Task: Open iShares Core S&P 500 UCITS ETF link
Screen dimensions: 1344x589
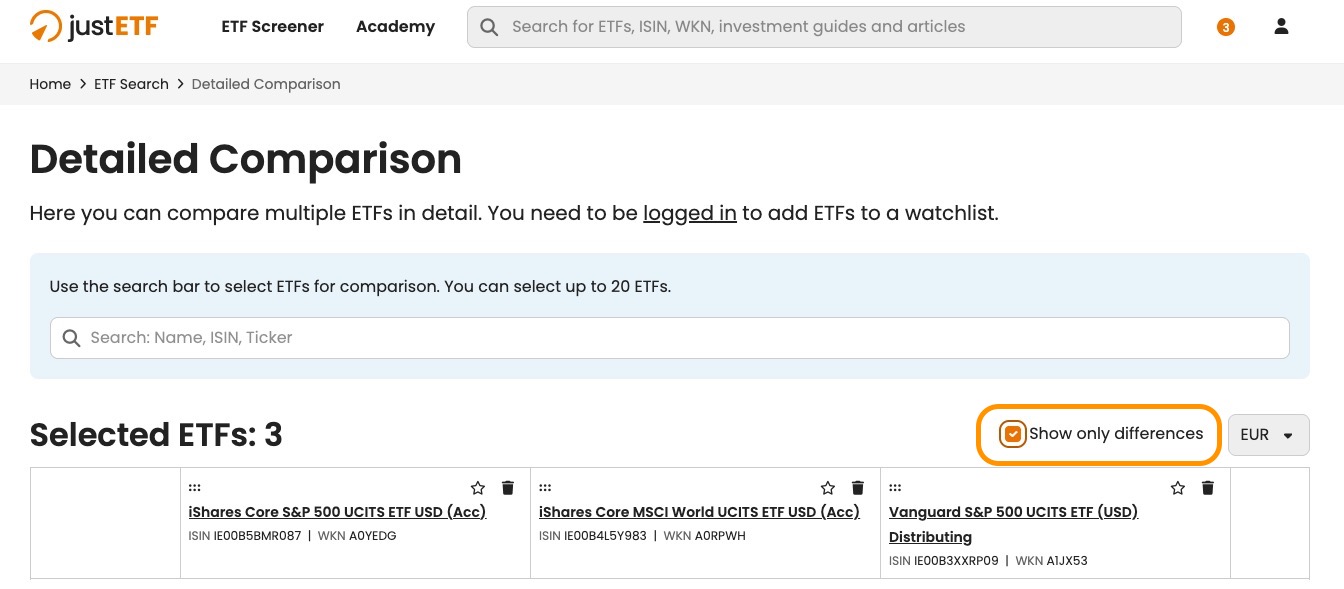Action: tap(337, 512)
